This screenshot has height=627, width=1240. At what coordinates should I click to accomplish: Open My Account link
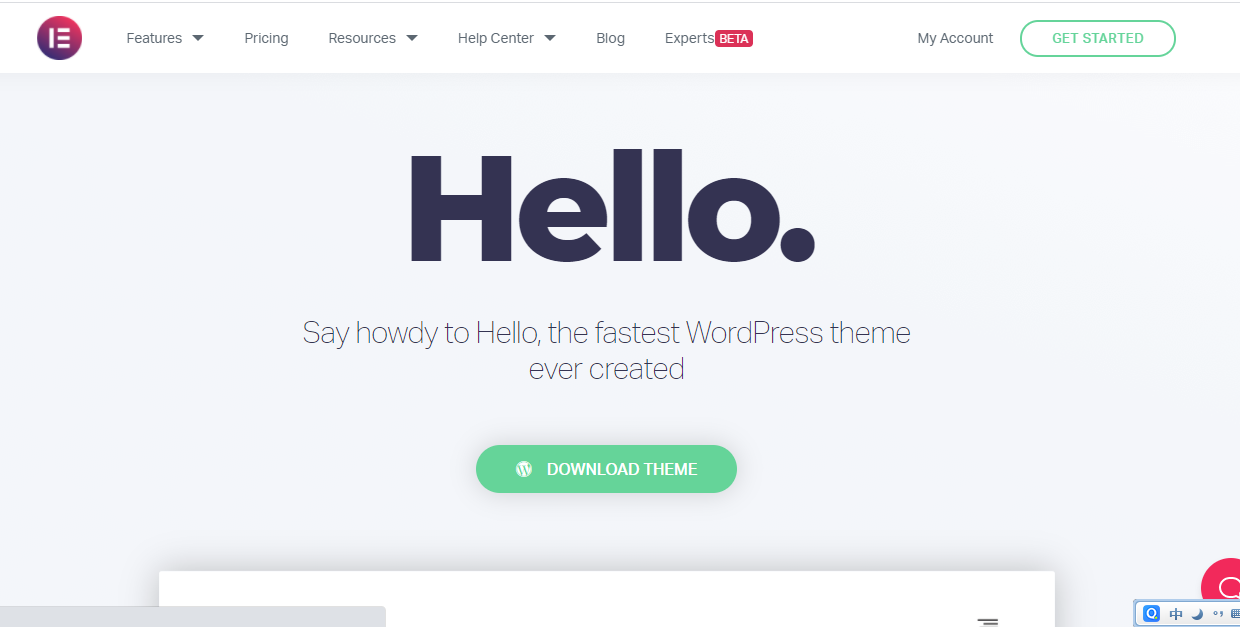tap(955, 38)
